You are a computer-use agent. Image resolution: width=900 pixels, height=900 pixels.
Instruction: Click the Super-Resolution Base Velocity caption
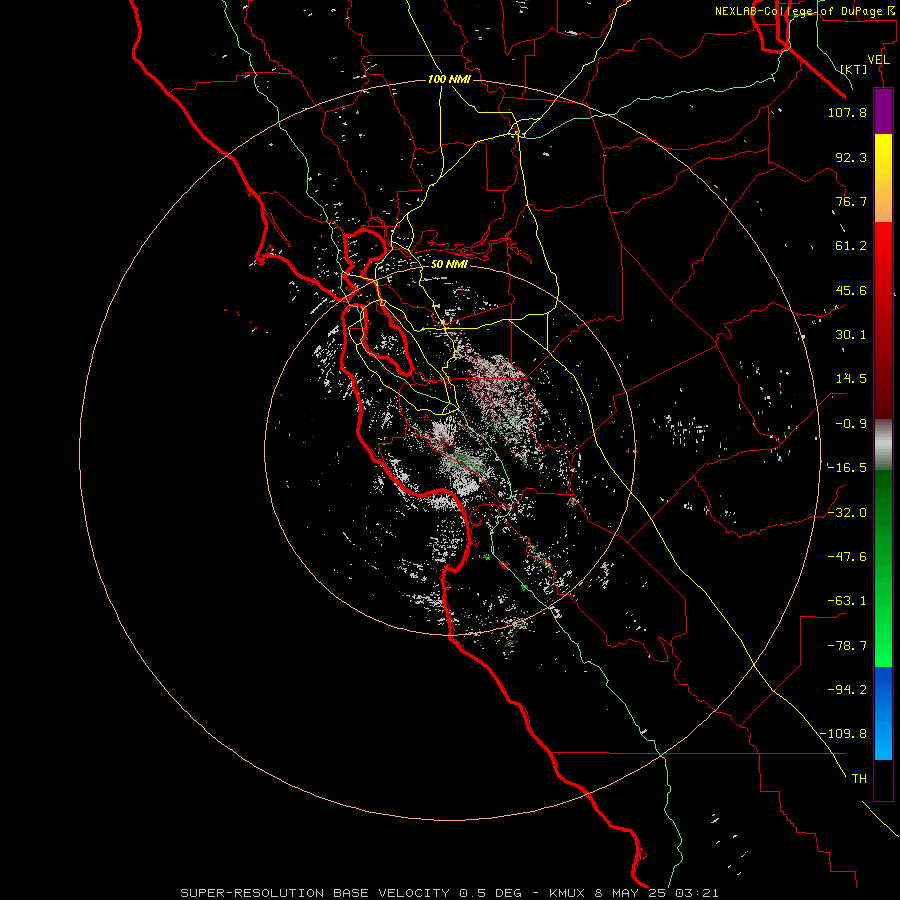coord(449,893)
